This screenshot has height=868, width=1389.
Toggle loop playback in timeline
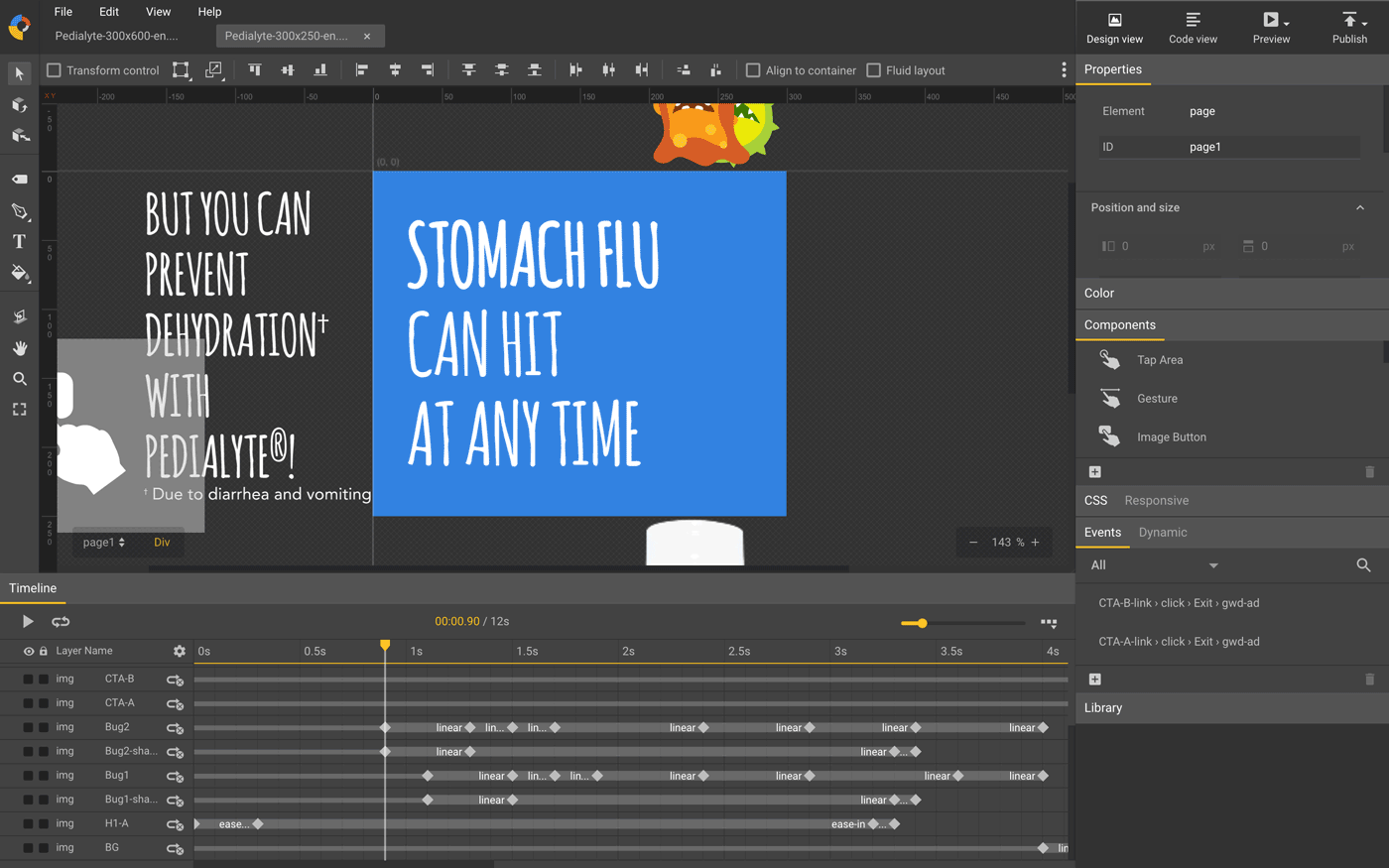(x=61, y=622)
